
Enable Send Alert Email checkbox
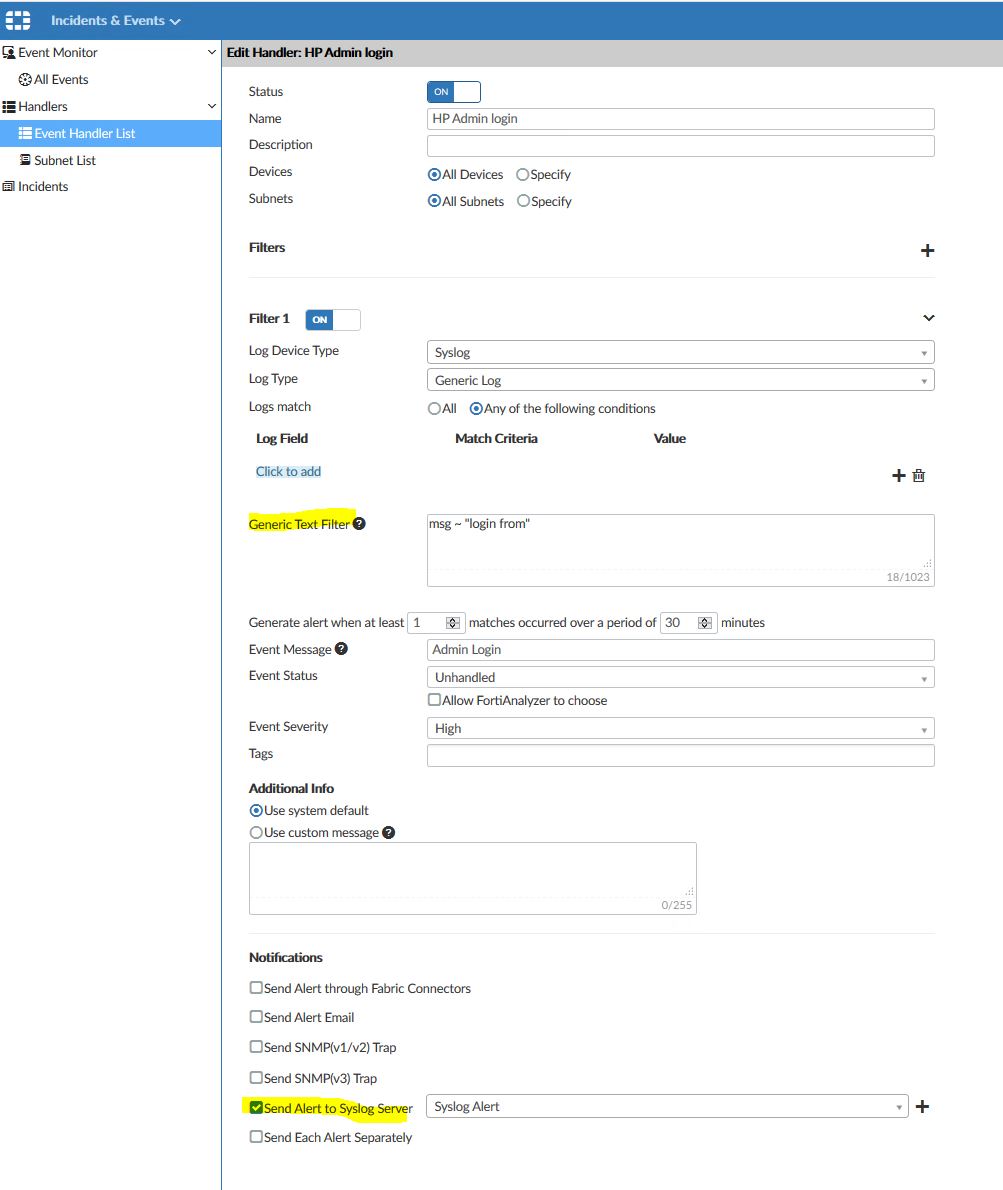pyautogui.click(x=256, y=1017)
